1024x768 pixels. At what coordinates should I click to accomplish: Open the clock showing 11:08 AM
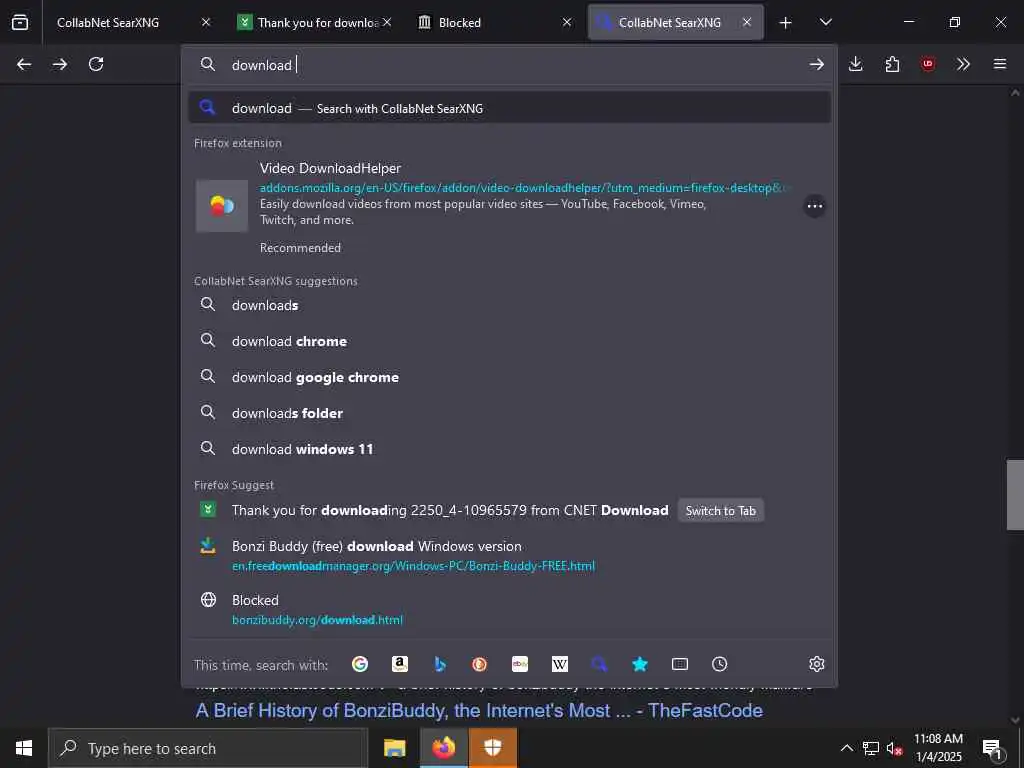[x=938, y=748]
